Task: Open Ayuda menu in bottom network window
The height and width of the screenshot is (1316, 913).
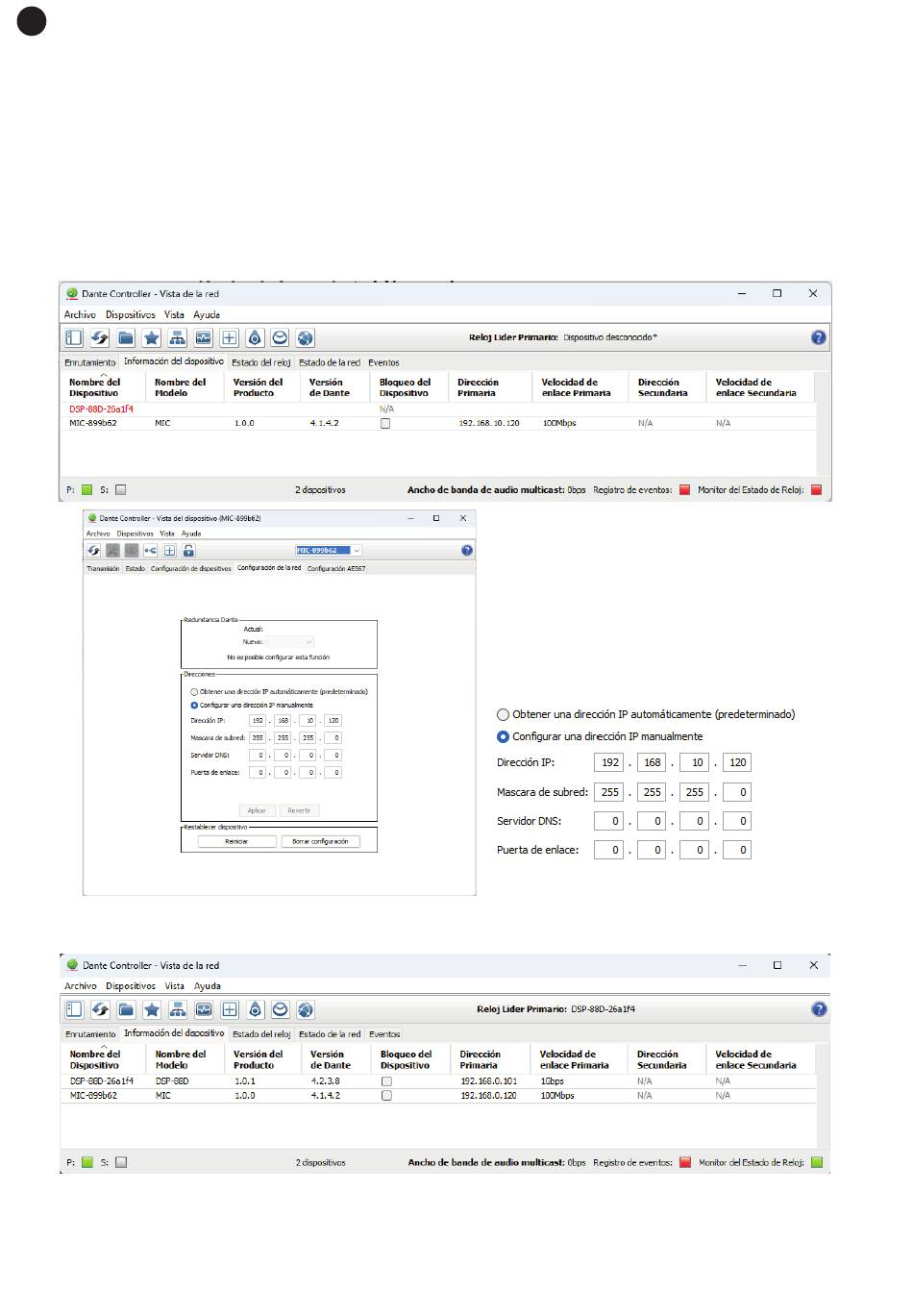Action: (x=208, y=985)
